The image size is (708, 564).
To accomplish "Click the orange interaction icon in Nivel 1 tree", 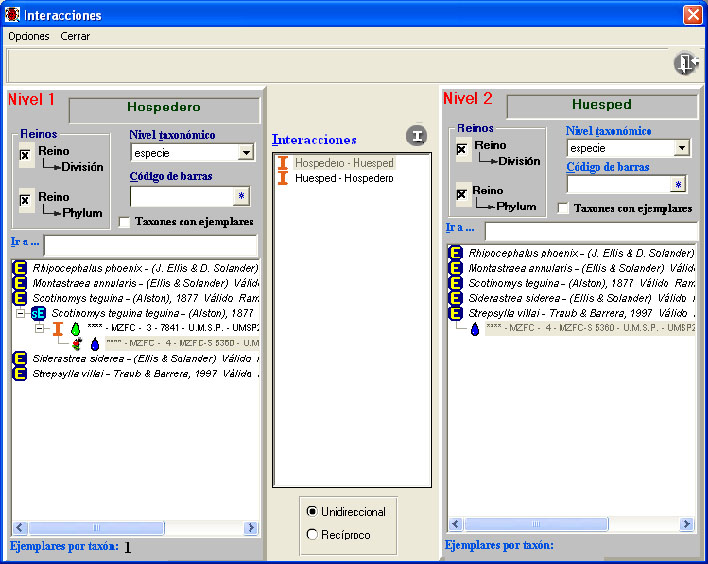I will click(58, 328).
